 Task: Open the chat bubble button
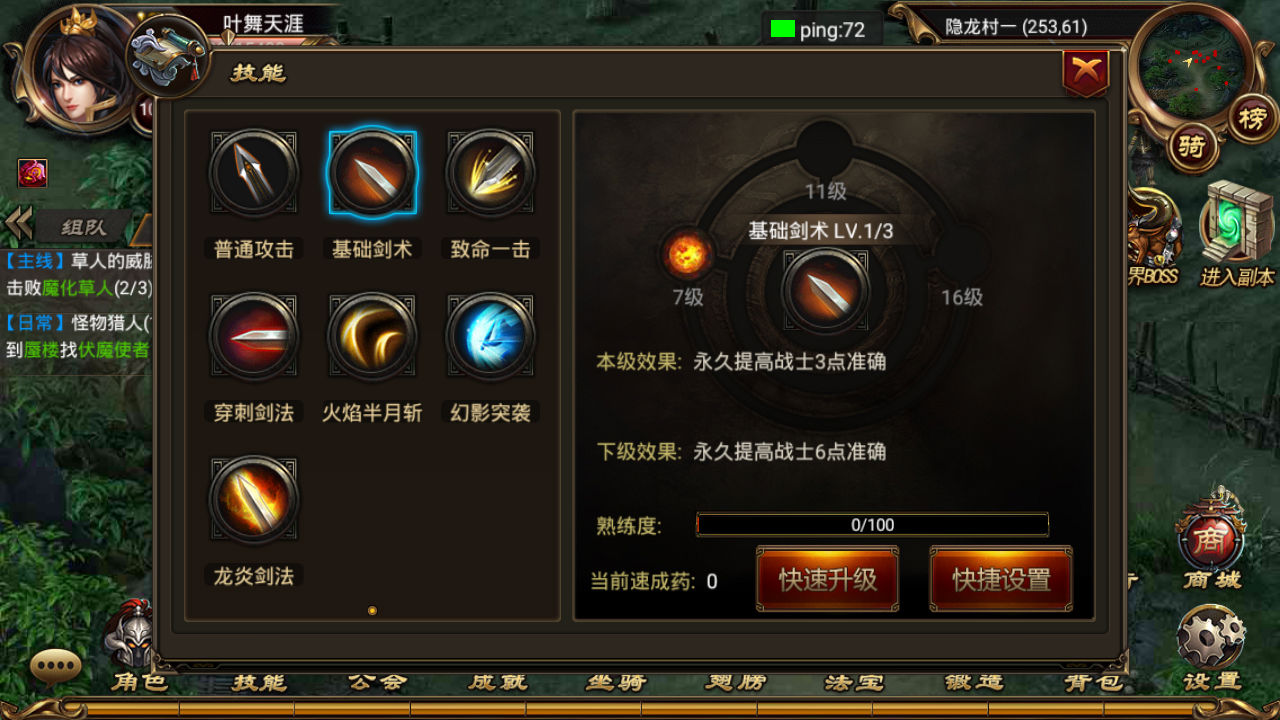[56, 666]
